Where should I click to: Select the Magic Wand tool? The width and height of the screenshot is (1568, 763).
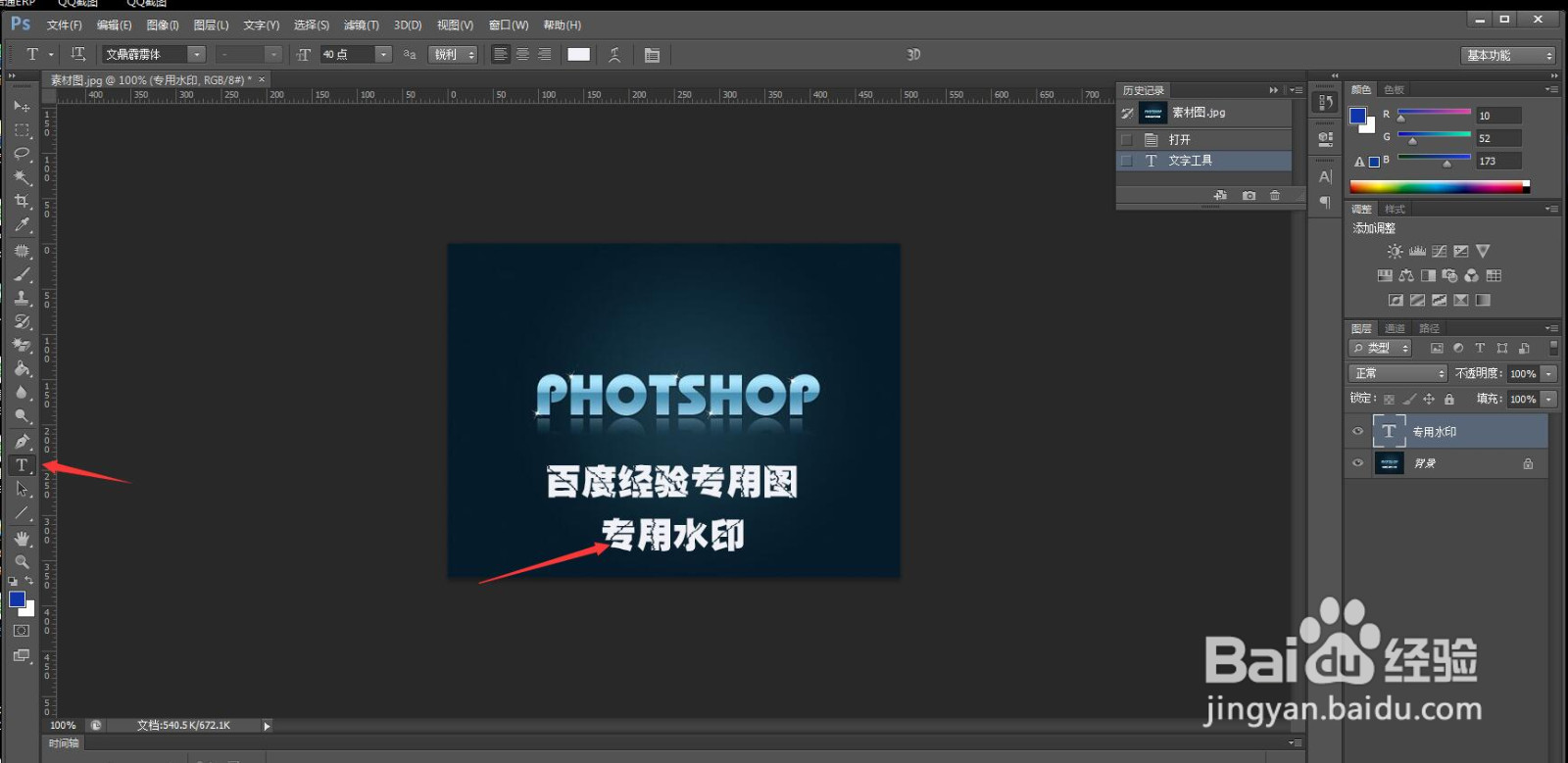click(22, 177)
